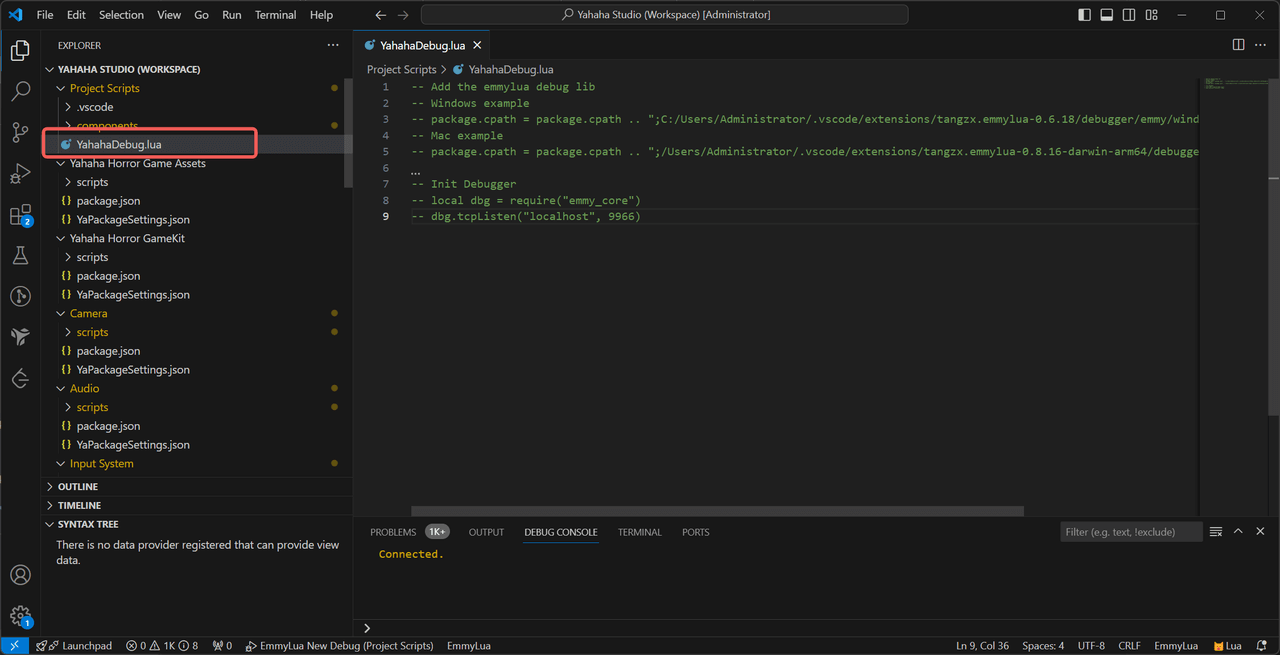
Task: Switch to the OUTPUT panel tab
Action: tap(486, 532)
